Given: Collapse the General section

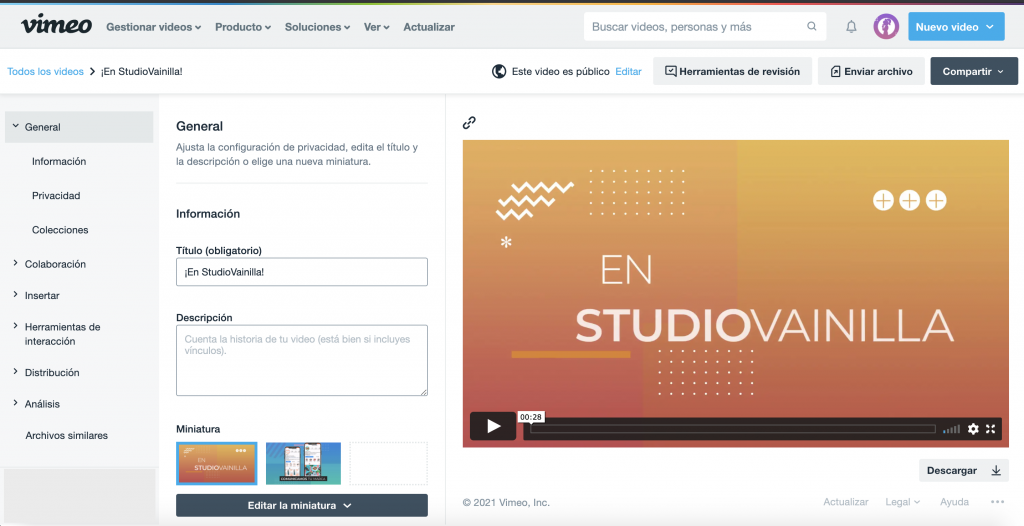Looking at the screenshot, I should tap(79, 127).
